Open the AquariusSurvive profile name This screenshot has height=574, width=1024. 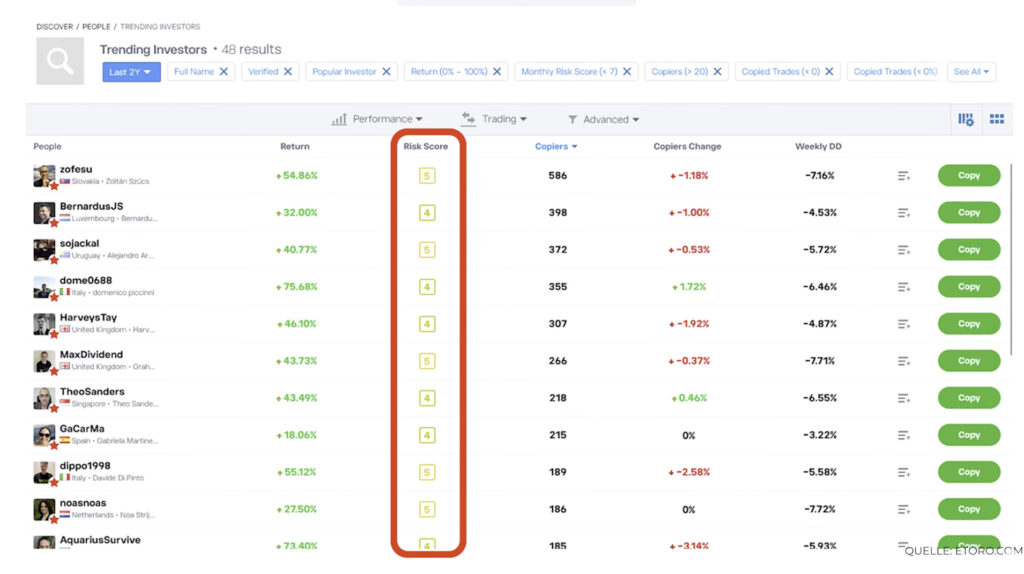tap(100, 540)
